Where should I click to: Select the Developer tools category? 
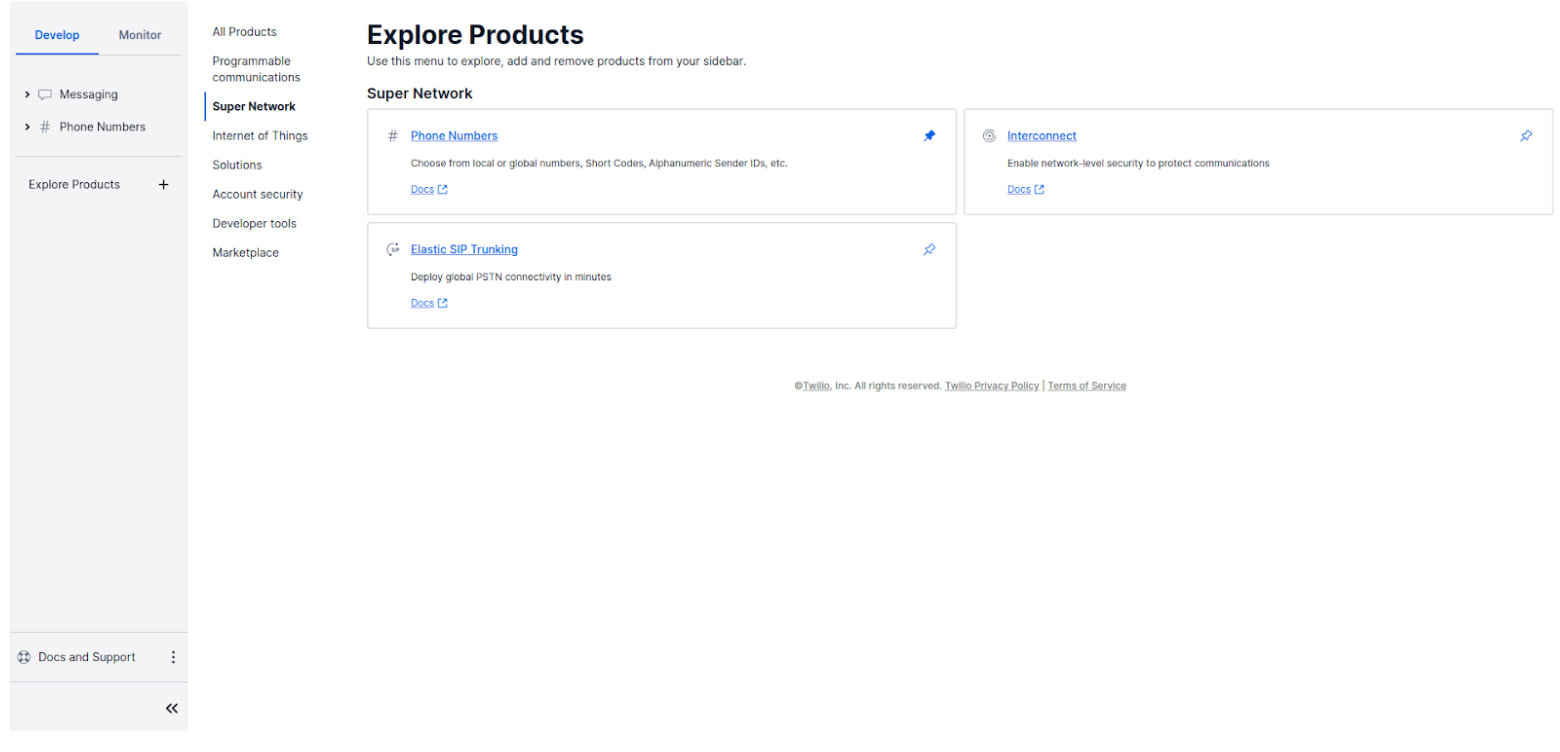(254, 224)
